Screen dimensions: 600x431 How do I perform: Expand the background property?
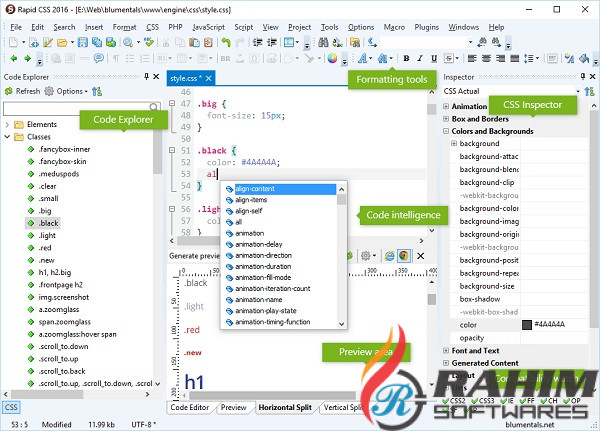(x=454, y=143)
